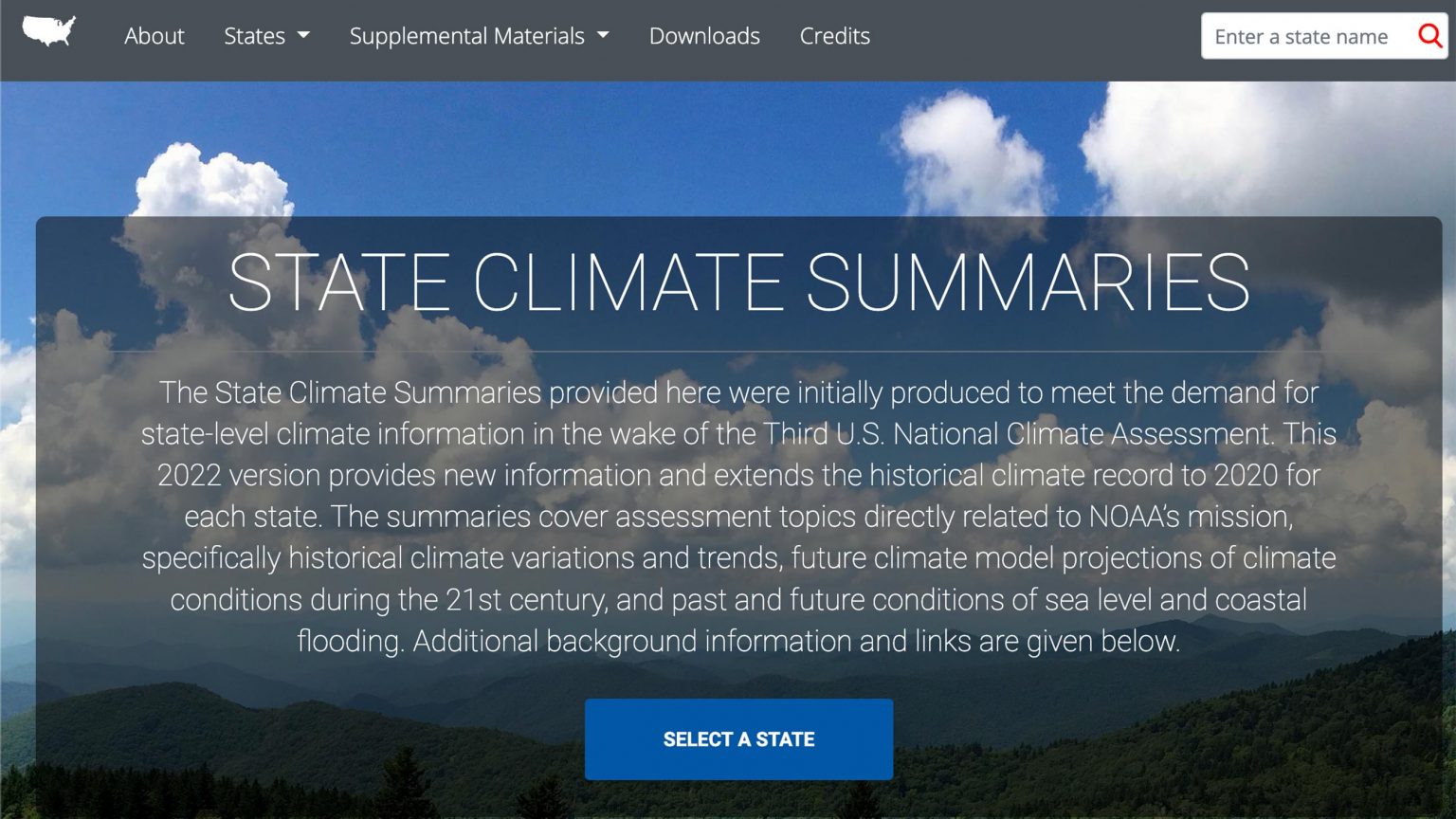Click the caret arrow beside Supplemental Materials
Viewport: 1456px width, 819px height.
click(x=603, y=35)
